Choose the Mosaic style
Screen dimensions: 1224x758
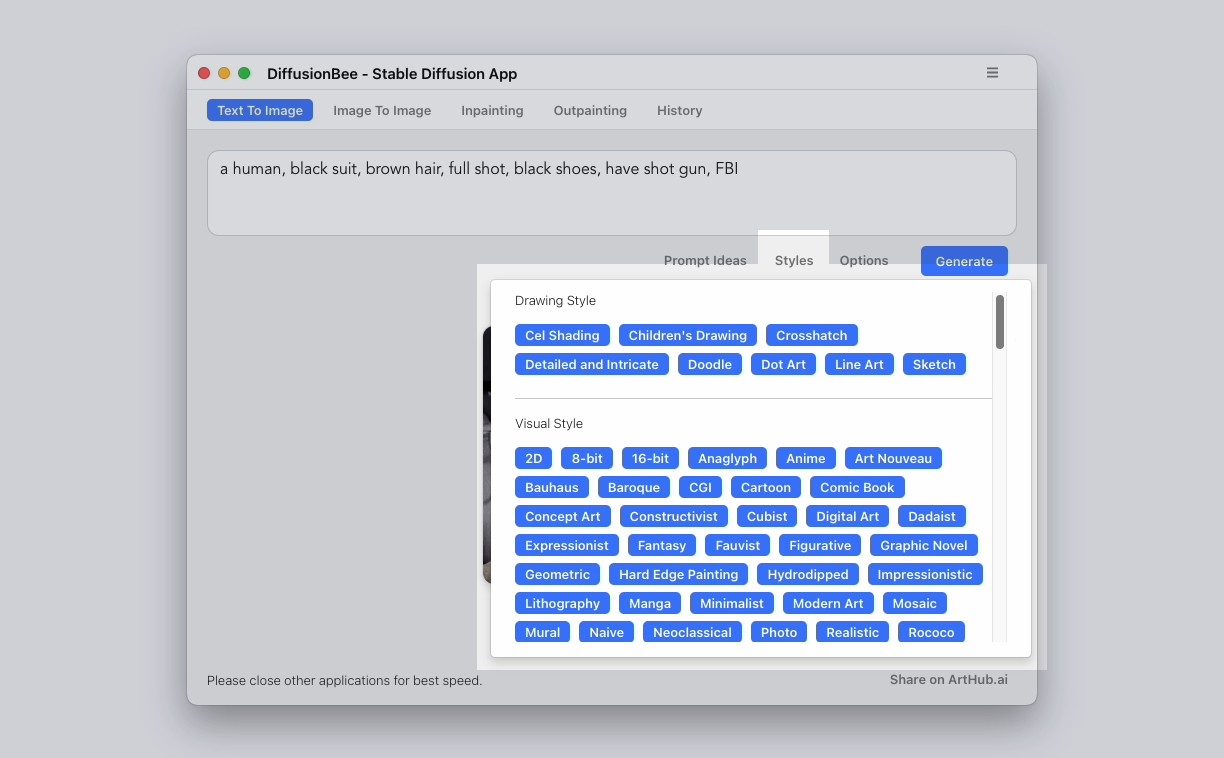(x=915, y=603)
